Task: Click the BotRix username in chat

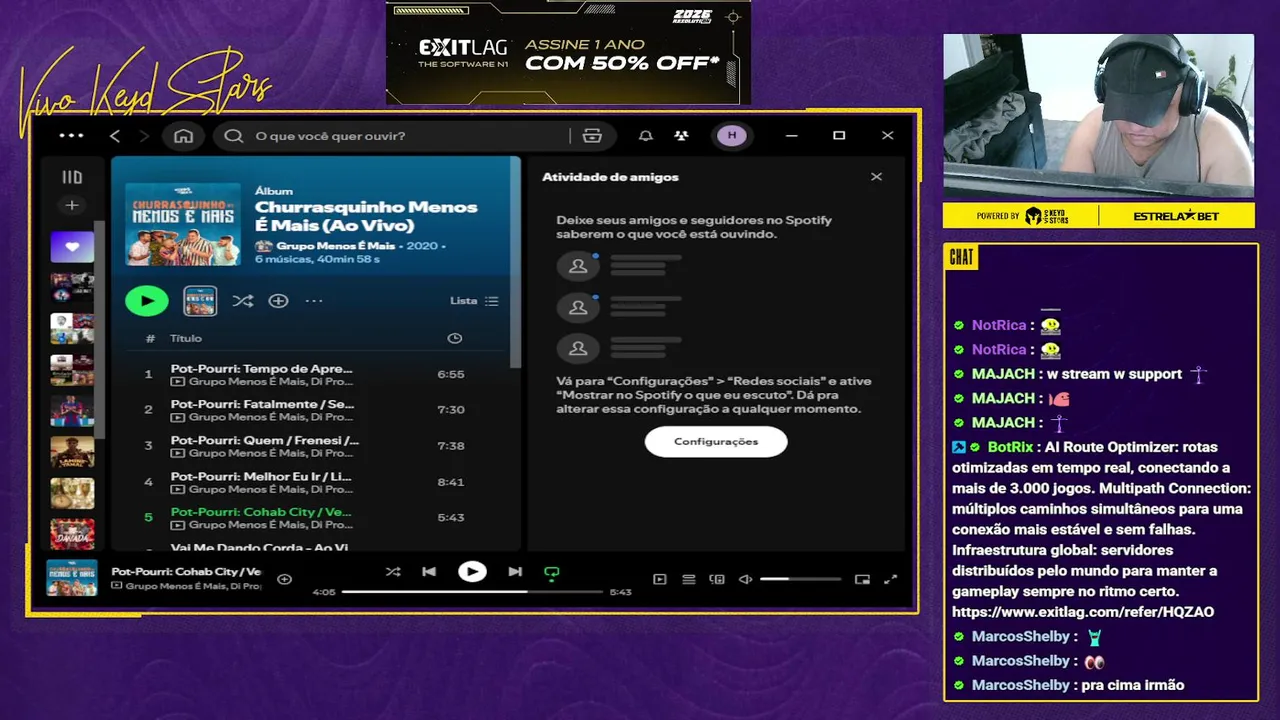Action: tap(1011, 447)
